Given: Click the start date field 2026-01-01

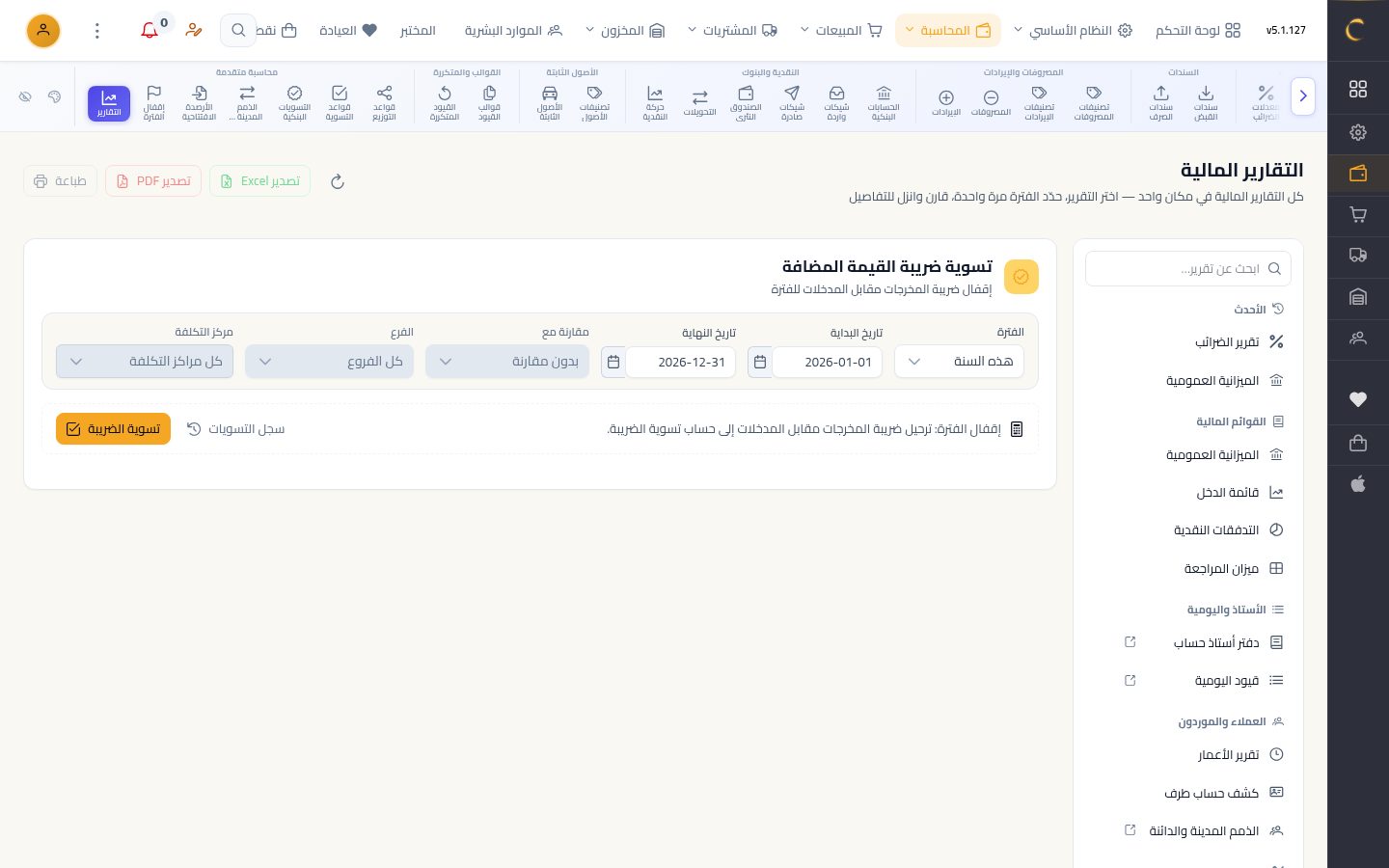Looking at the screenshot, I should pos(828,363).
